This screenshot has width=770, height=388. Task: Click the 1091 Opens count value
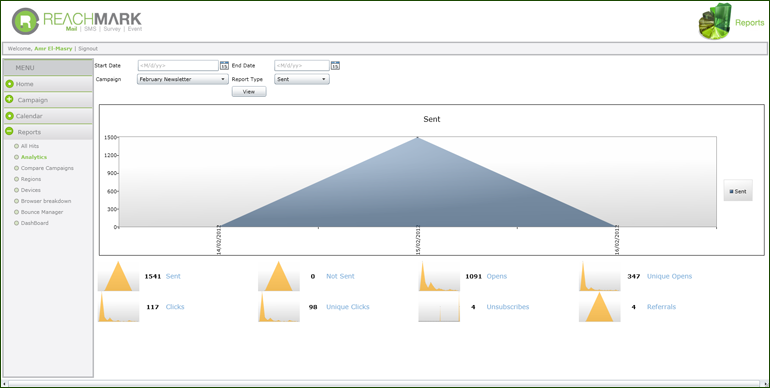click(x=473, y=276)
